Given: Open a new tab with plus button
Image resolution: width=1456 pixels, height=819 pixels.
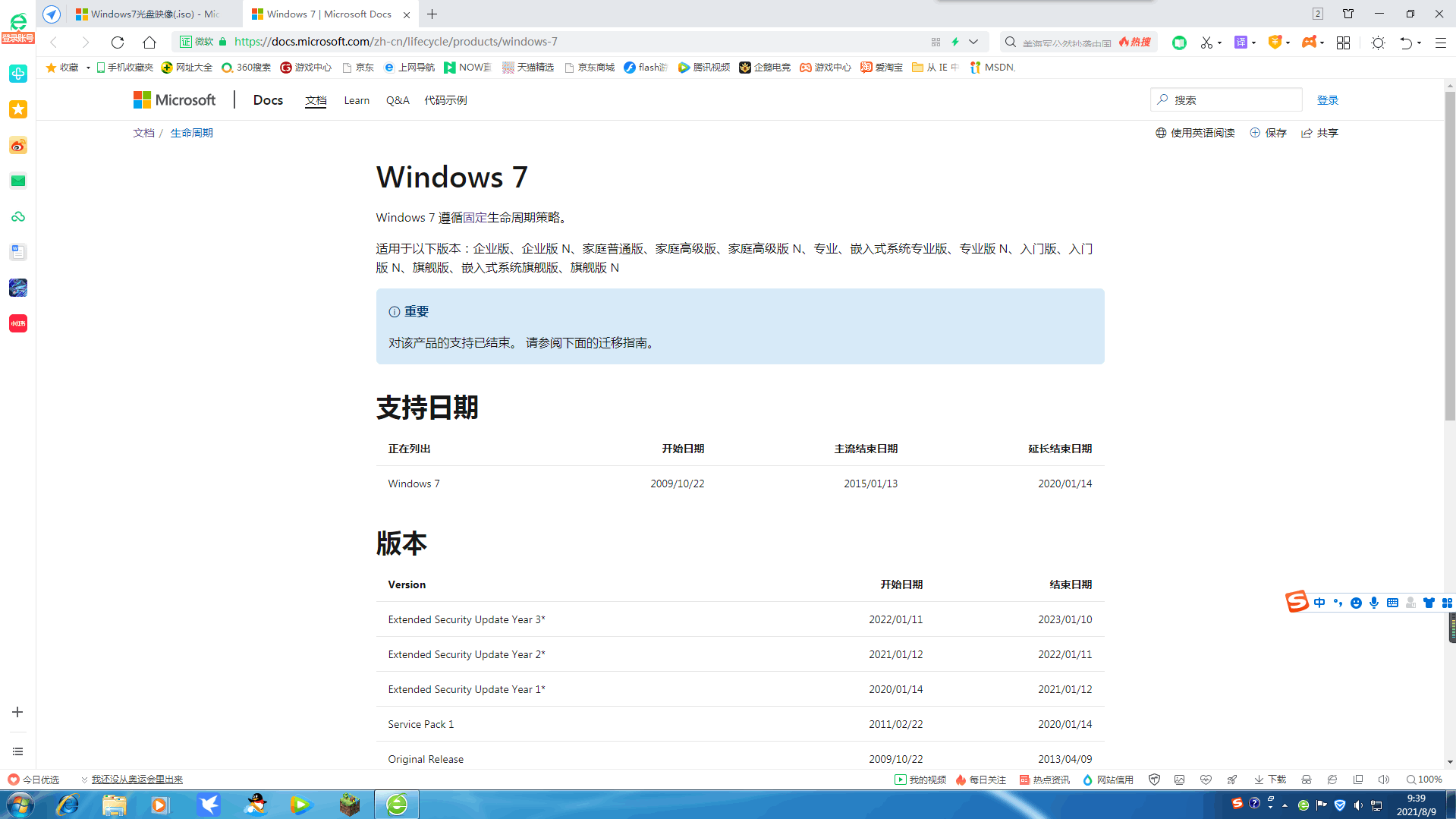Looking at the screenshot, I should 432,14.
